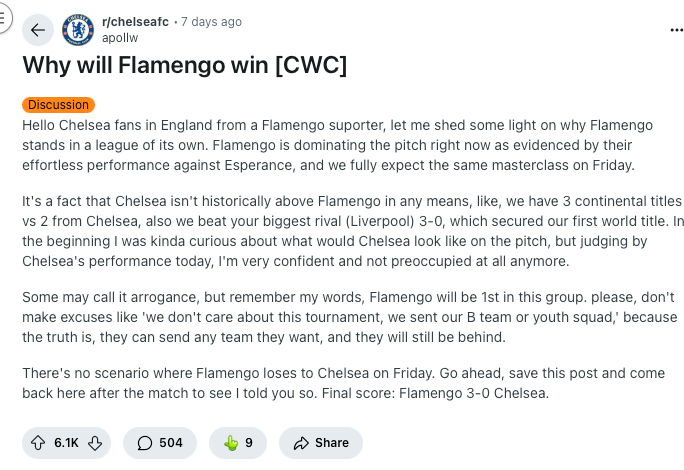Give an award using the award icon
Viewport: 684px width, 470px height.
(231, 443)
